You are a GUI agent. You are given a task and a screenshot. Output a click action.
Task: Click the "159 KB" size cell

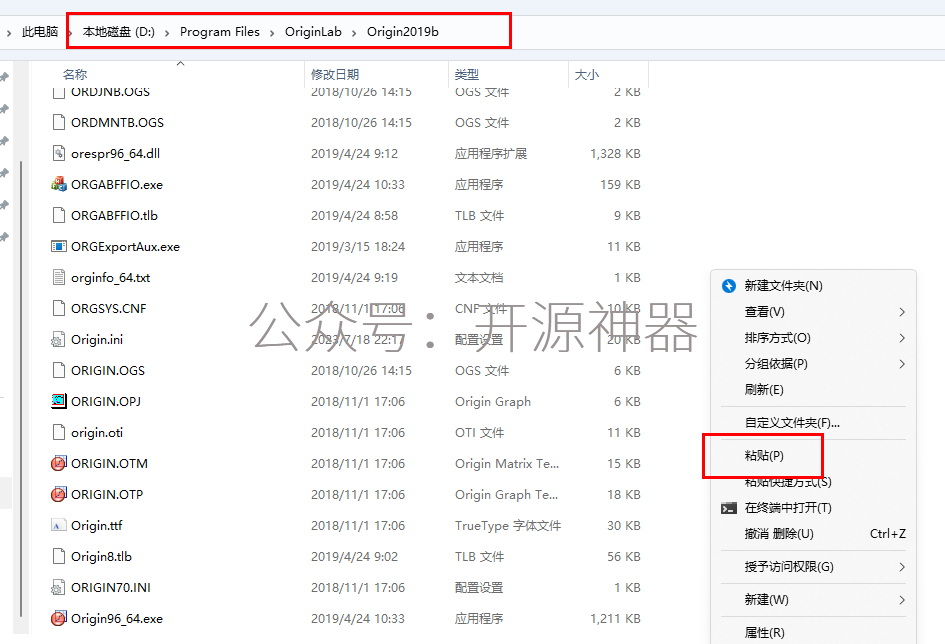tap(620, 184)
